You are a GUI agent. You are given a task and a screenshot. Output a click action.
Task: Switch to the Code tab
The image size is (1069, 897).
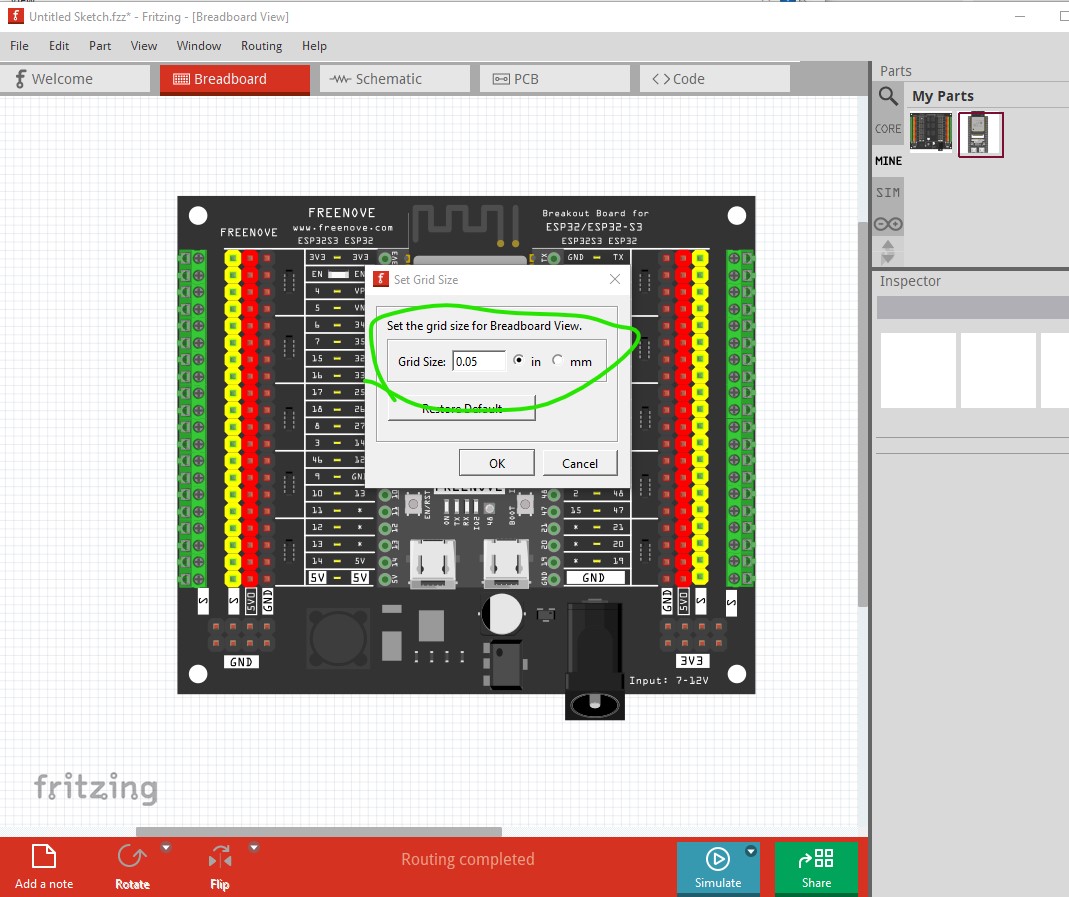click(714, 79)
